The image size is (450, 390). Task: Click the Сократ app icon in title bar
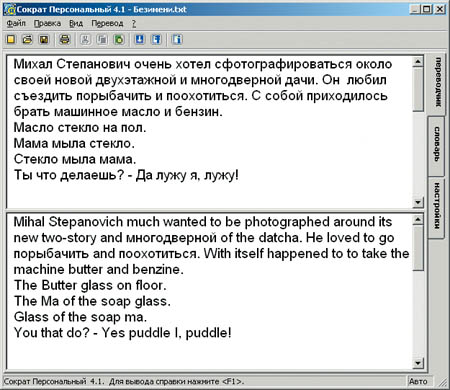[10, 9]
